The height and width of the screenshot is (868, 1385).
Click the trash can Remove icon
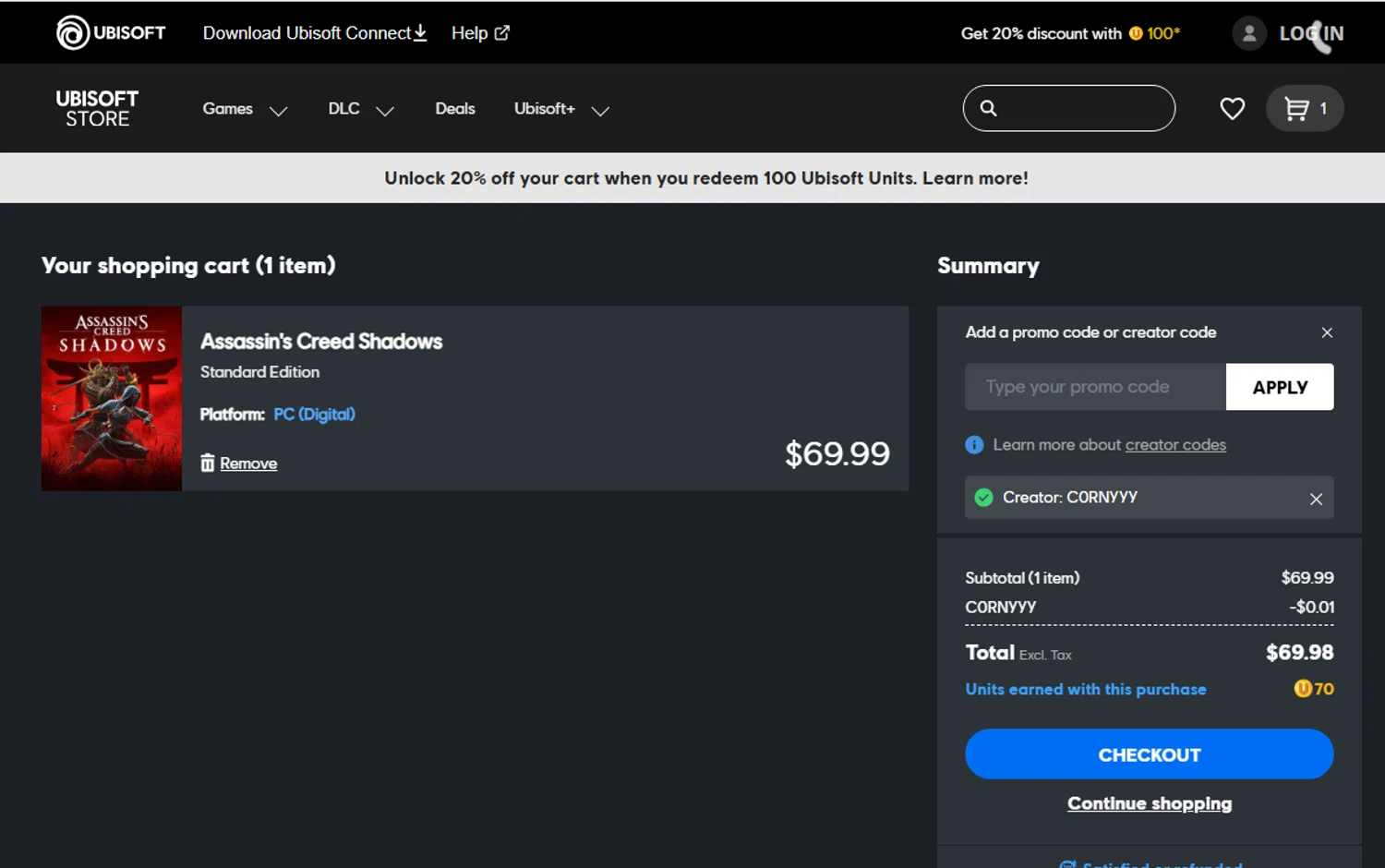(208, 463)
